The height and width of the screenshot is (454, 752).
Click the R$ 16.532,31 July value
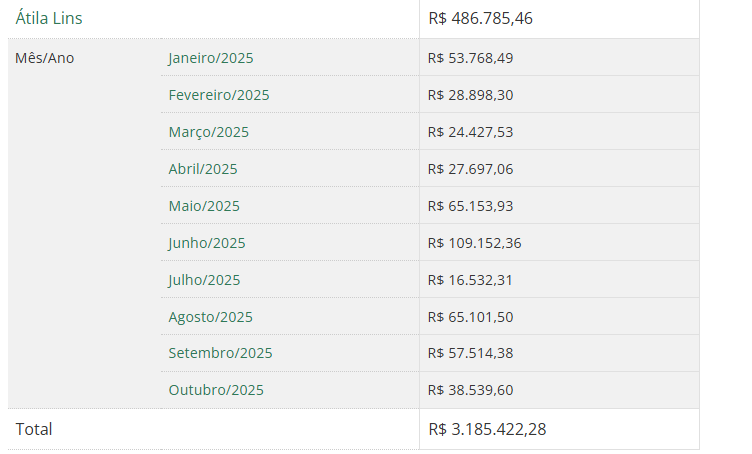coord(470,280)
